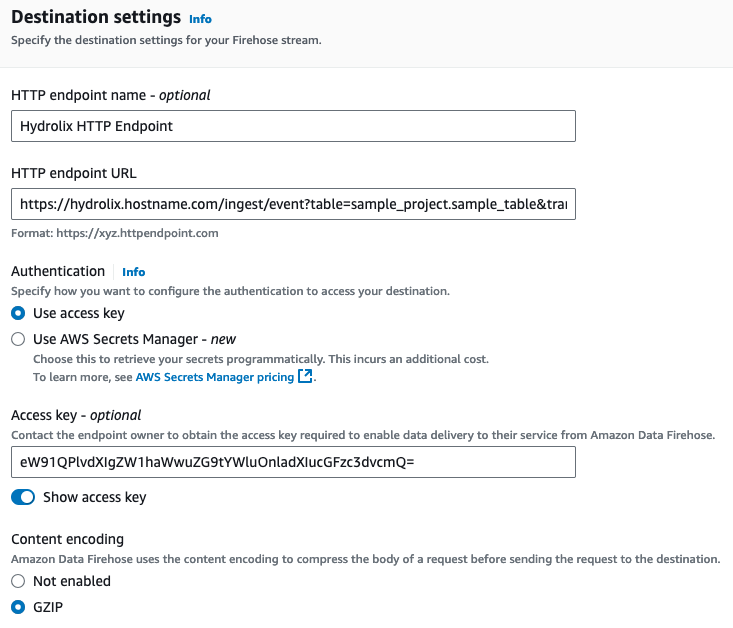Click the Show access key label text
Viewport: 733px width, 628px height.
coord(94,497)
